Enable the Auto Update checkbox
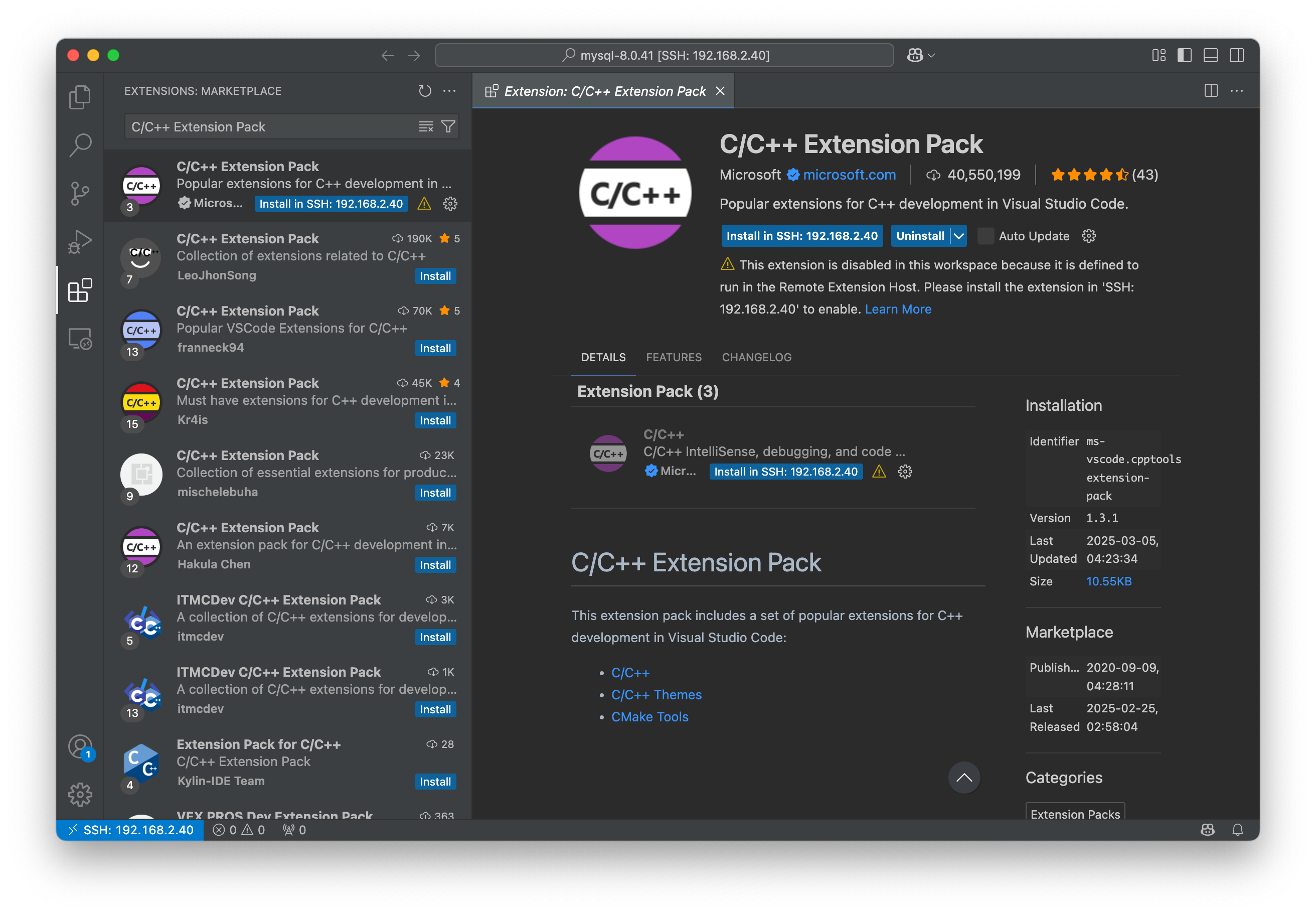This screenshot has width=1316, height=915. (985, 236)
